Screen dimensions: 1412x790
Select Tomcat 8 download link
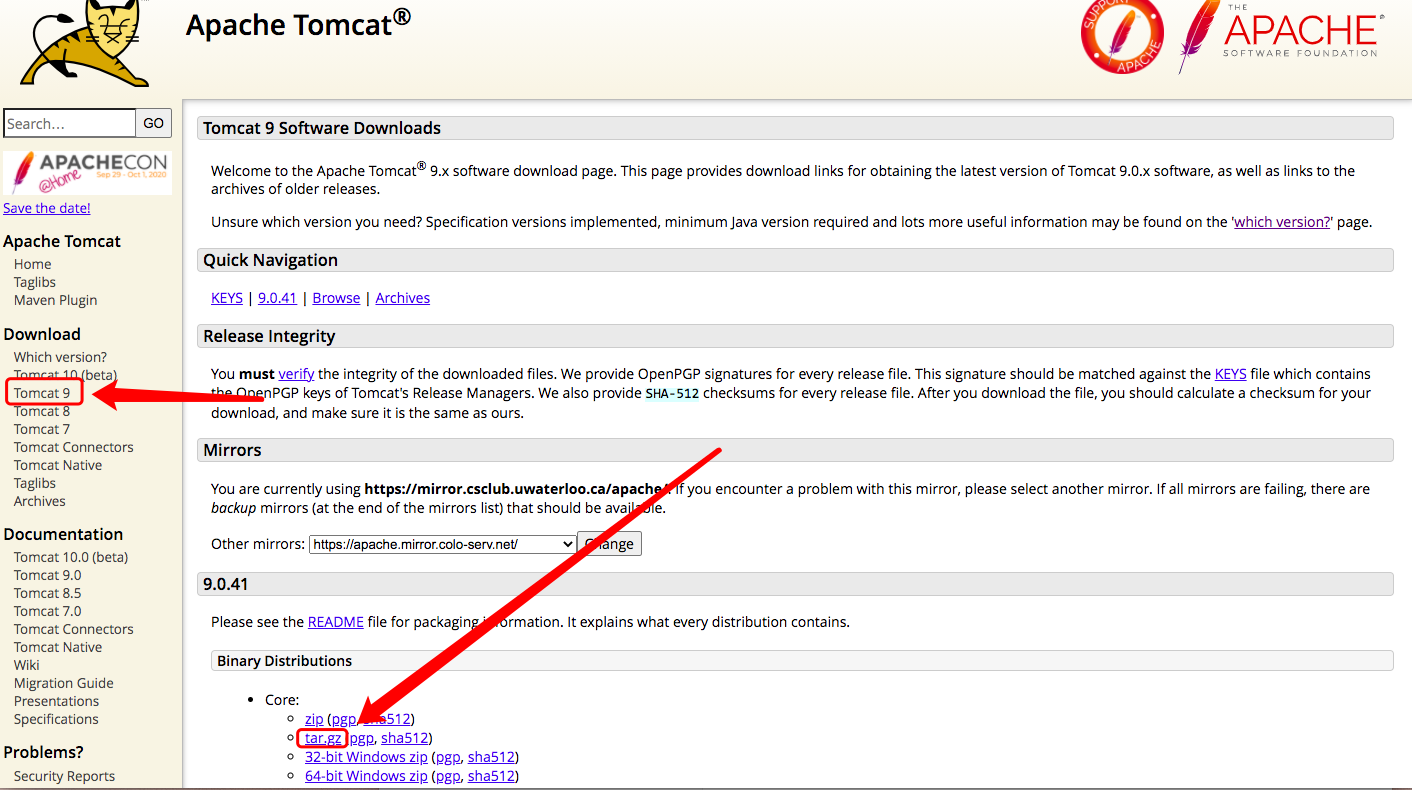(42, 411)
